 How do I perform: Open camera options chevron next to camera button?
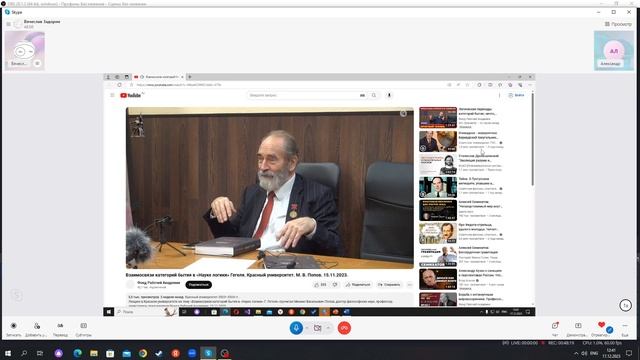[x=328, y=328]
